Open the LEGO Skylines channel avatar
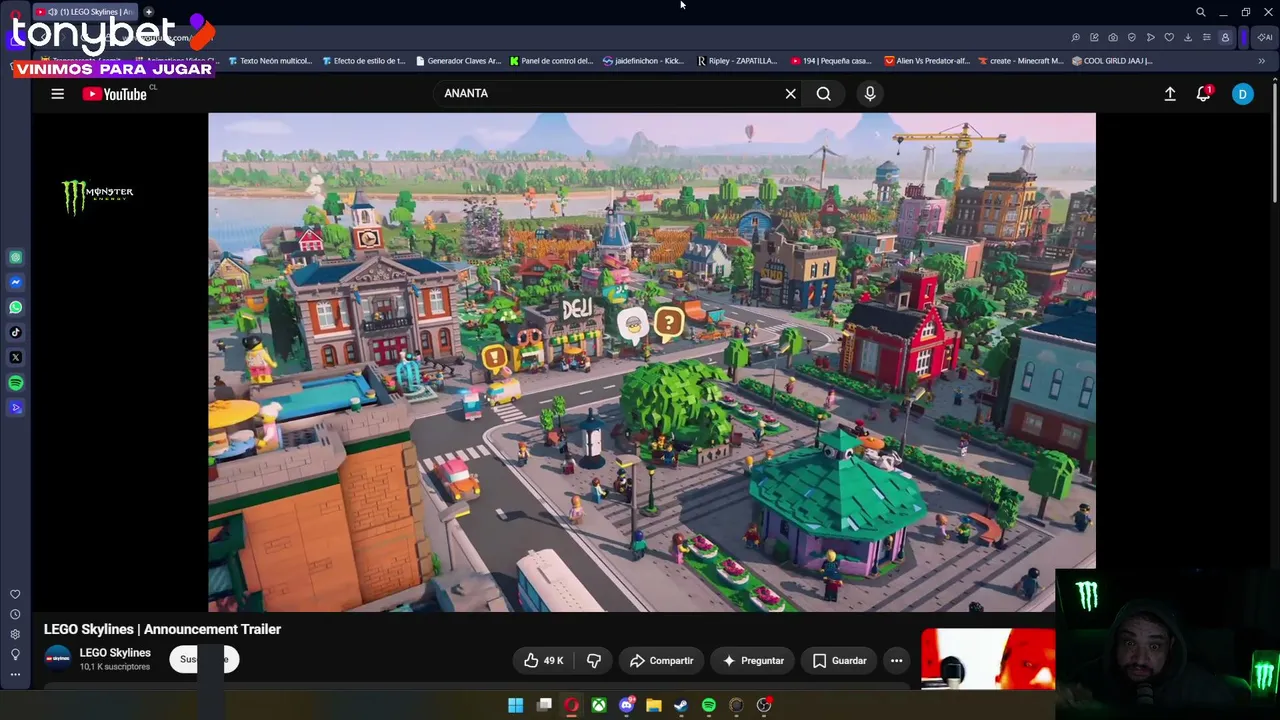Image resolution: width=1280 pixels, height=720 pixels. point(58,659)
